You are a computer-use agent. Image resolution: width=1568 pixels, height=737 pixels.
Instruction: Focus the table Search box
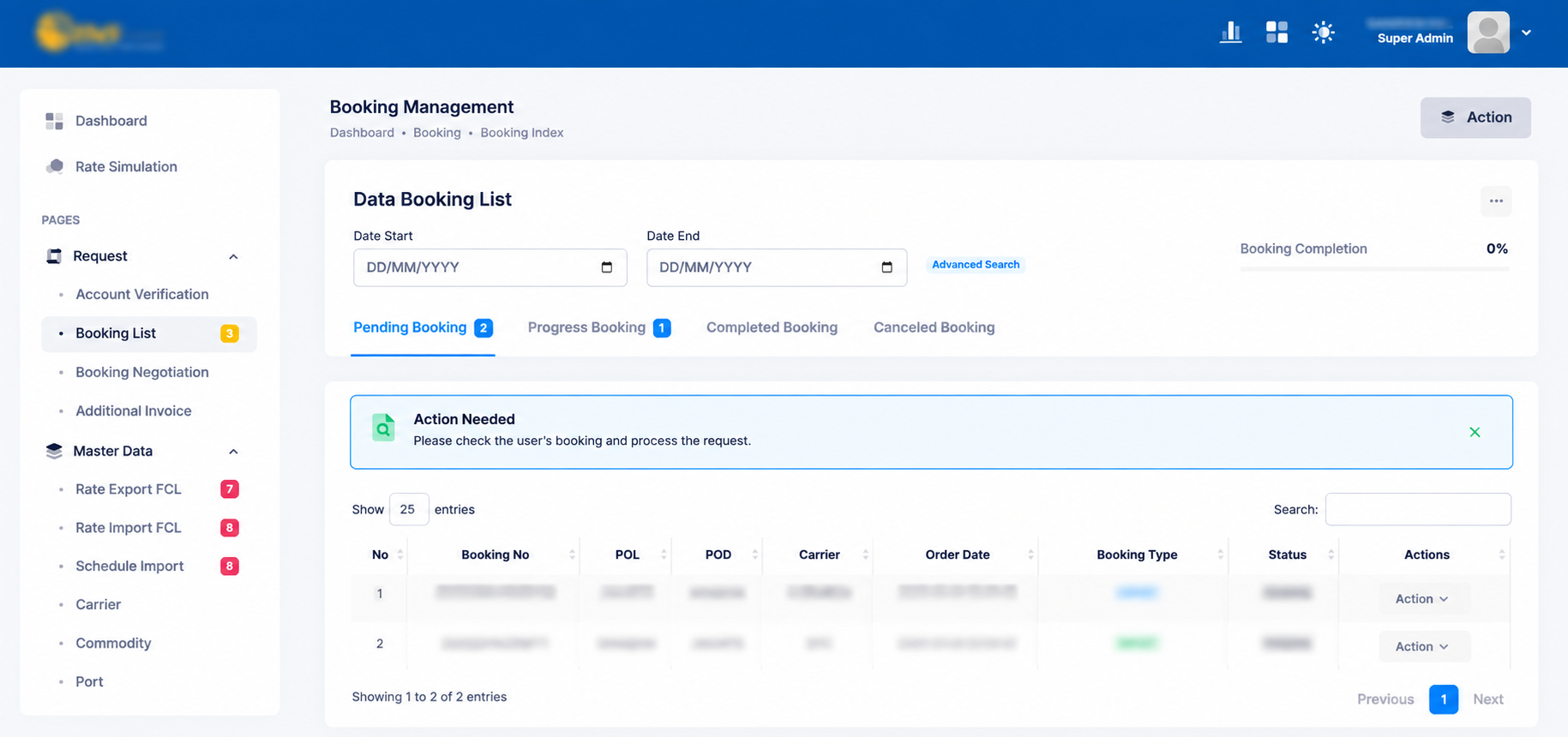click(1418, 509)
